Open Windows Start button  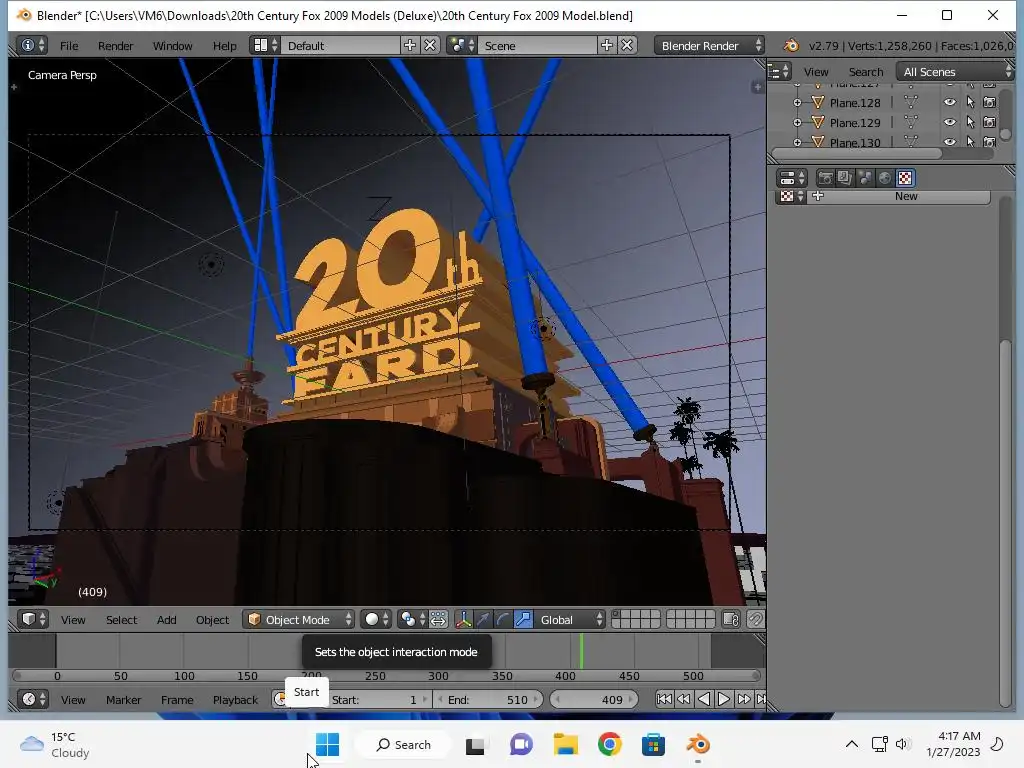pyautogui.click(x=327, y=744)
